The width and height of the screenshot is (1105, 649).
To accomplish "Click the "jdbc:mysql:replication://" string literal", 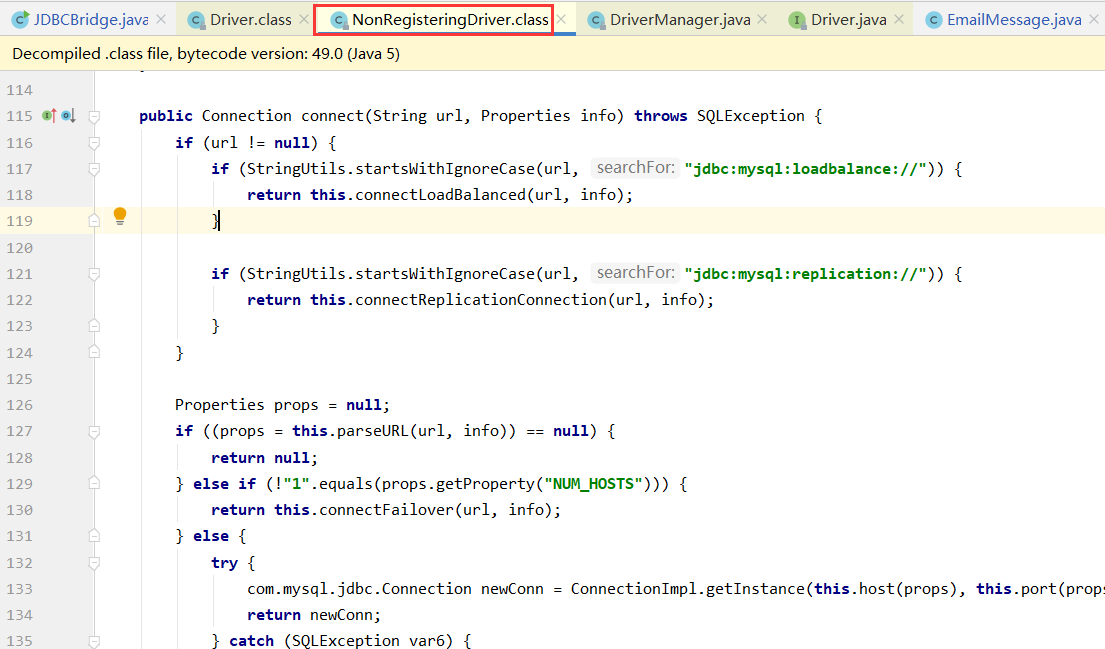I will point(805,274).
